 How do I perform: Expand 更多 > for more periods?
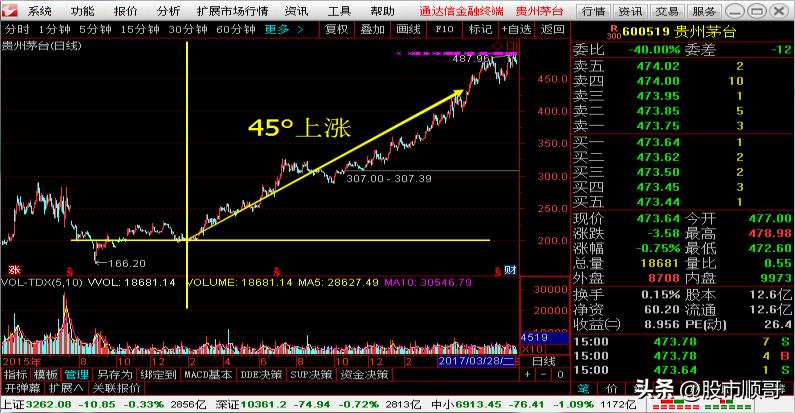[x=284, y=29]
